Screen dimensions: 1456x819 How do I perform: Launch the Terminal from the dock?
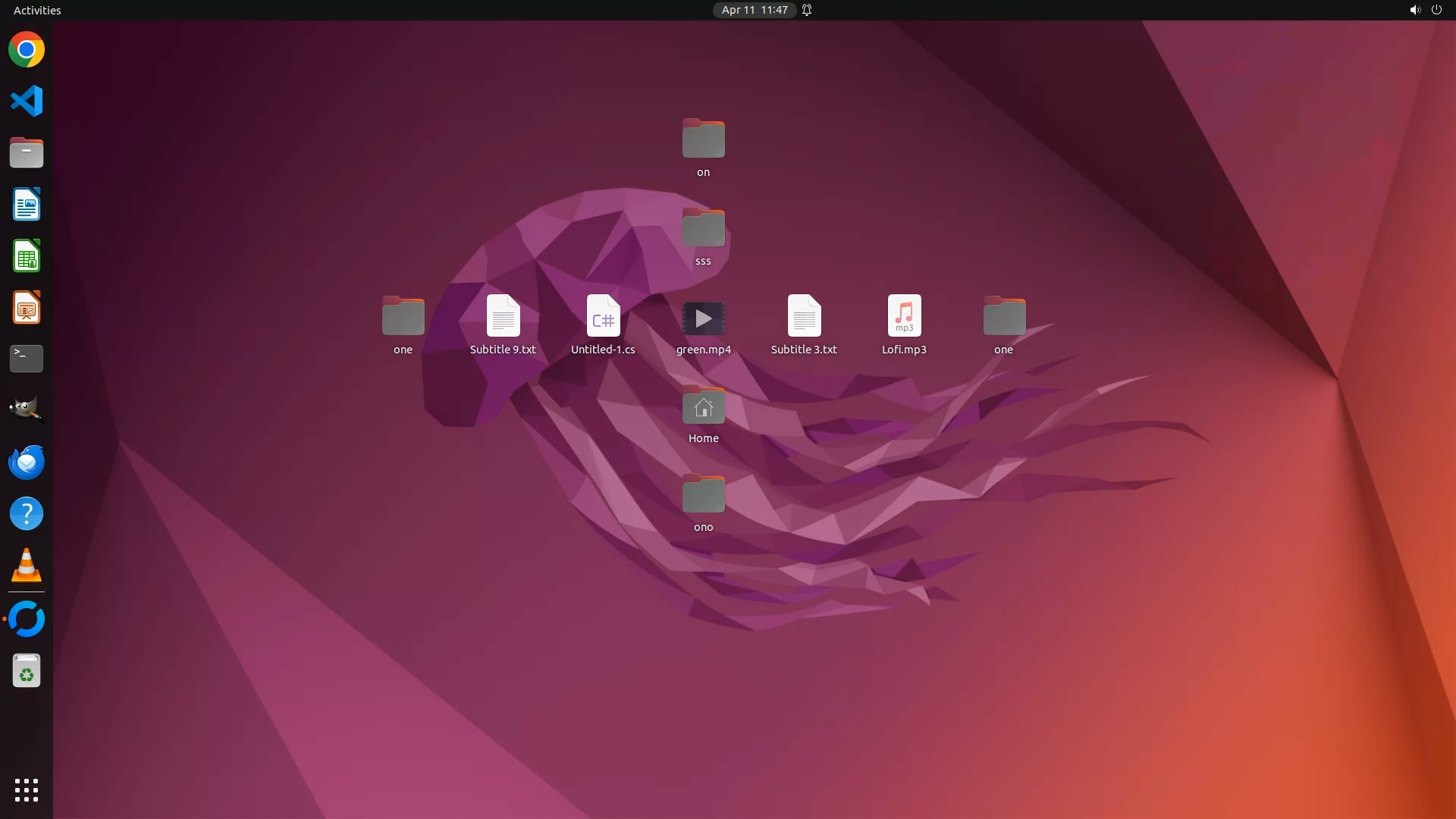coord(27,359)
